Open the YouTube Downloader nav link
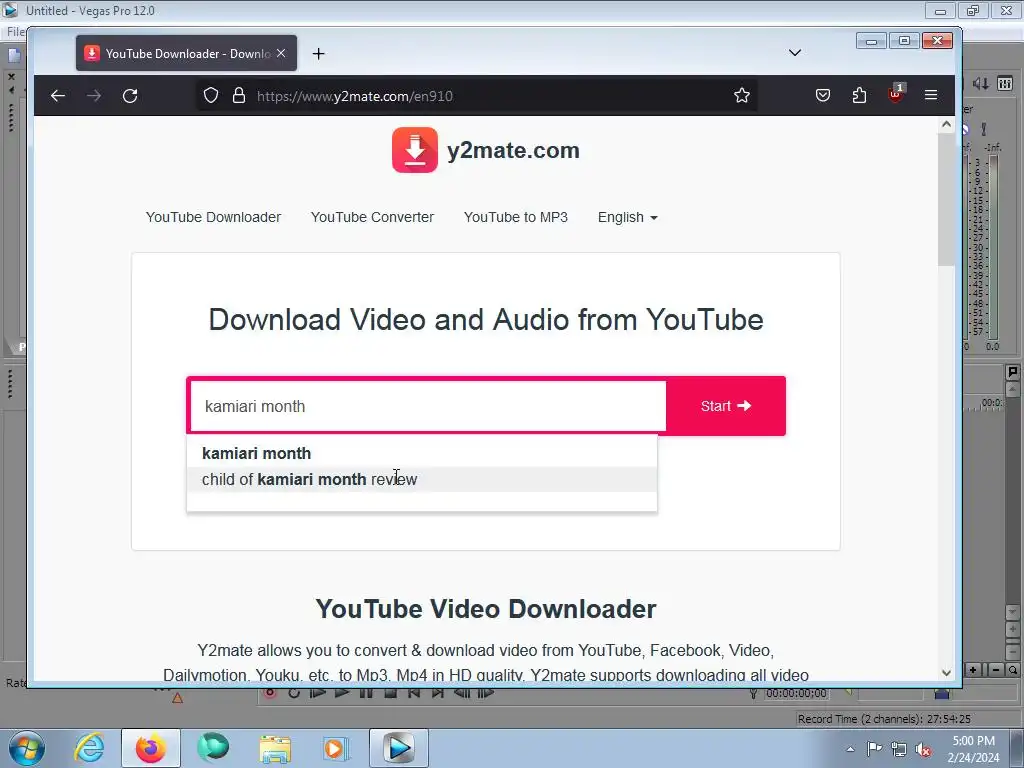Screen dimensions: 1024x768 [x=213, y=217]
